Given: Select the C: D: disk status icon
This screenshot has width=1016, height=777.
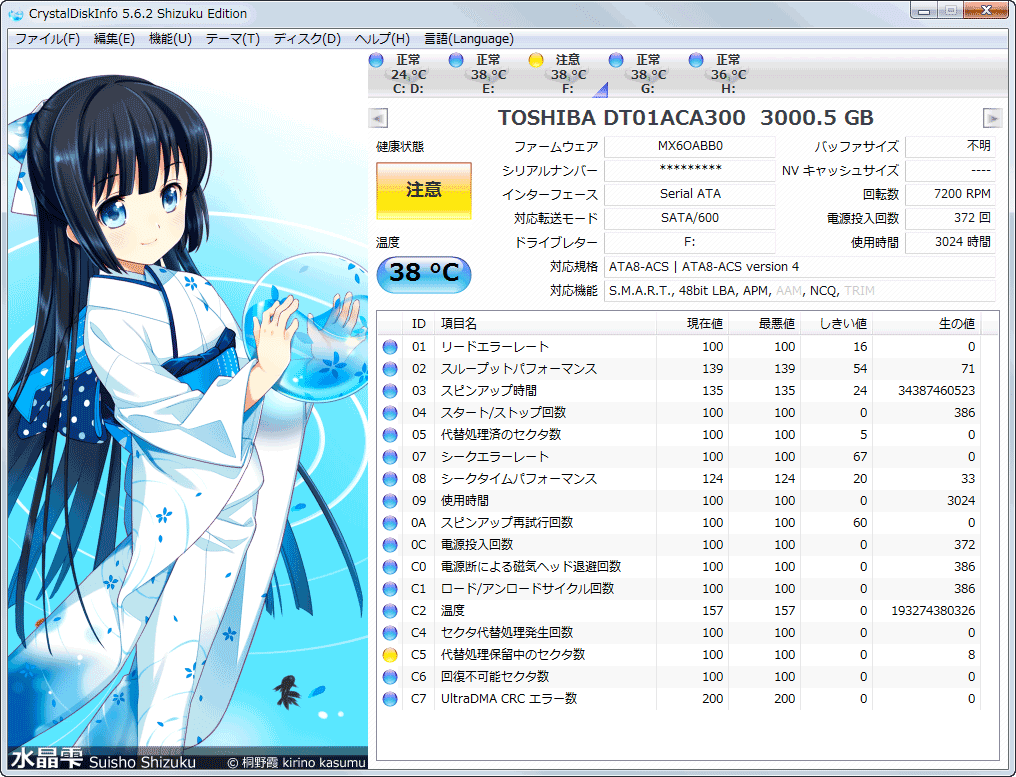Looking at the screenshot, I should (376, 60).
